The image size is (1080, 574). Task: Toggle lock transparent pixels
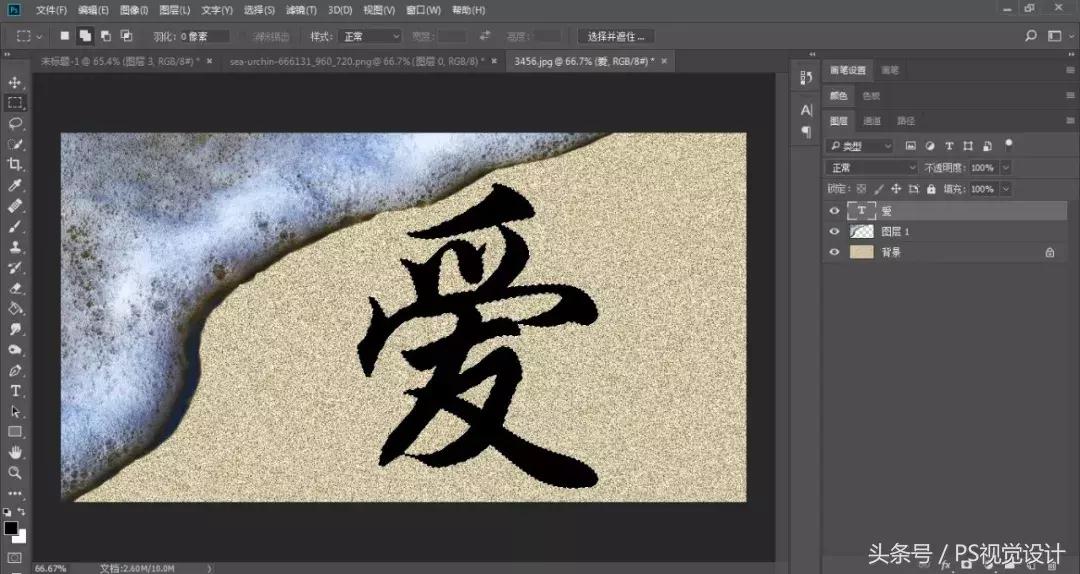[861, 189]
